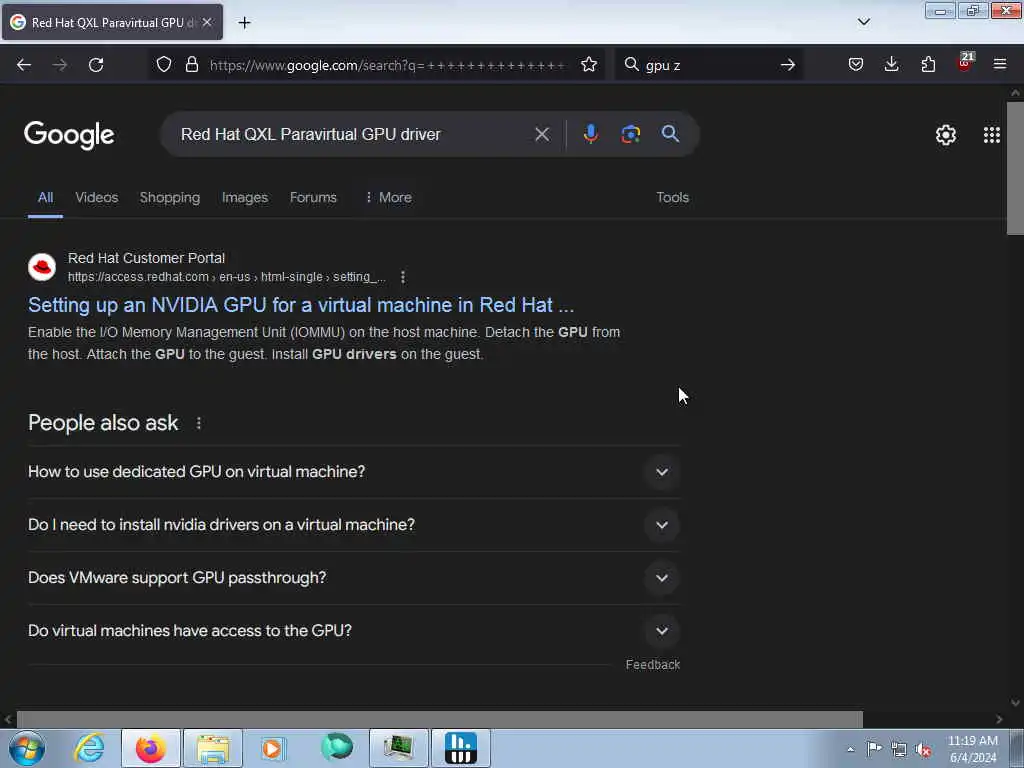1024x768 pixels.
Task: Go back to the previous page
Action: click(24, 65)
